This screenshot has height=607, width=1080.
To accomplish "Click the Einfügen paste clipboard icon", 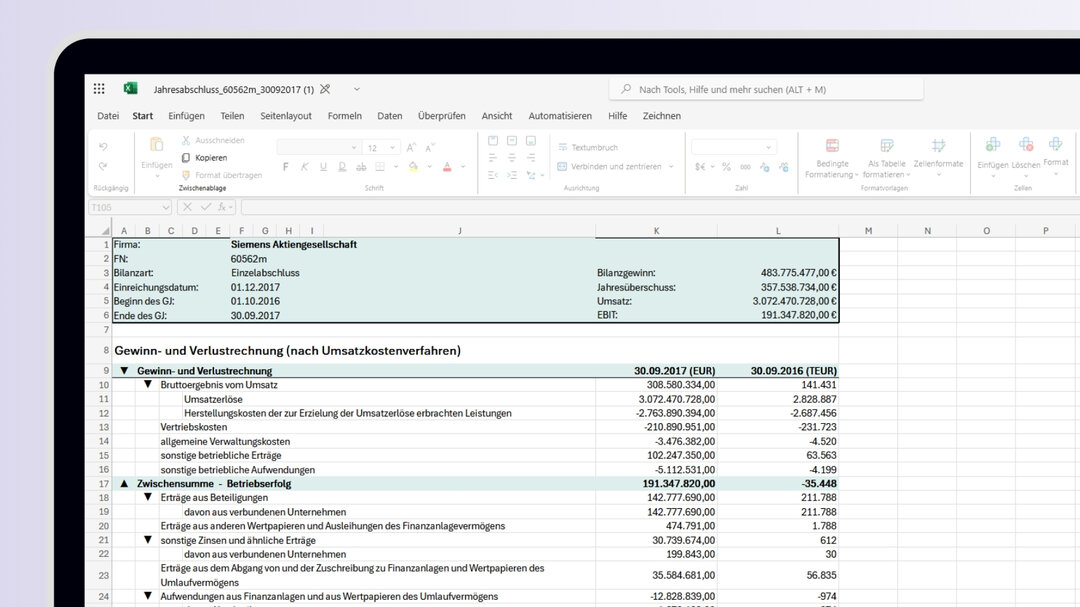I will (157, 145).
